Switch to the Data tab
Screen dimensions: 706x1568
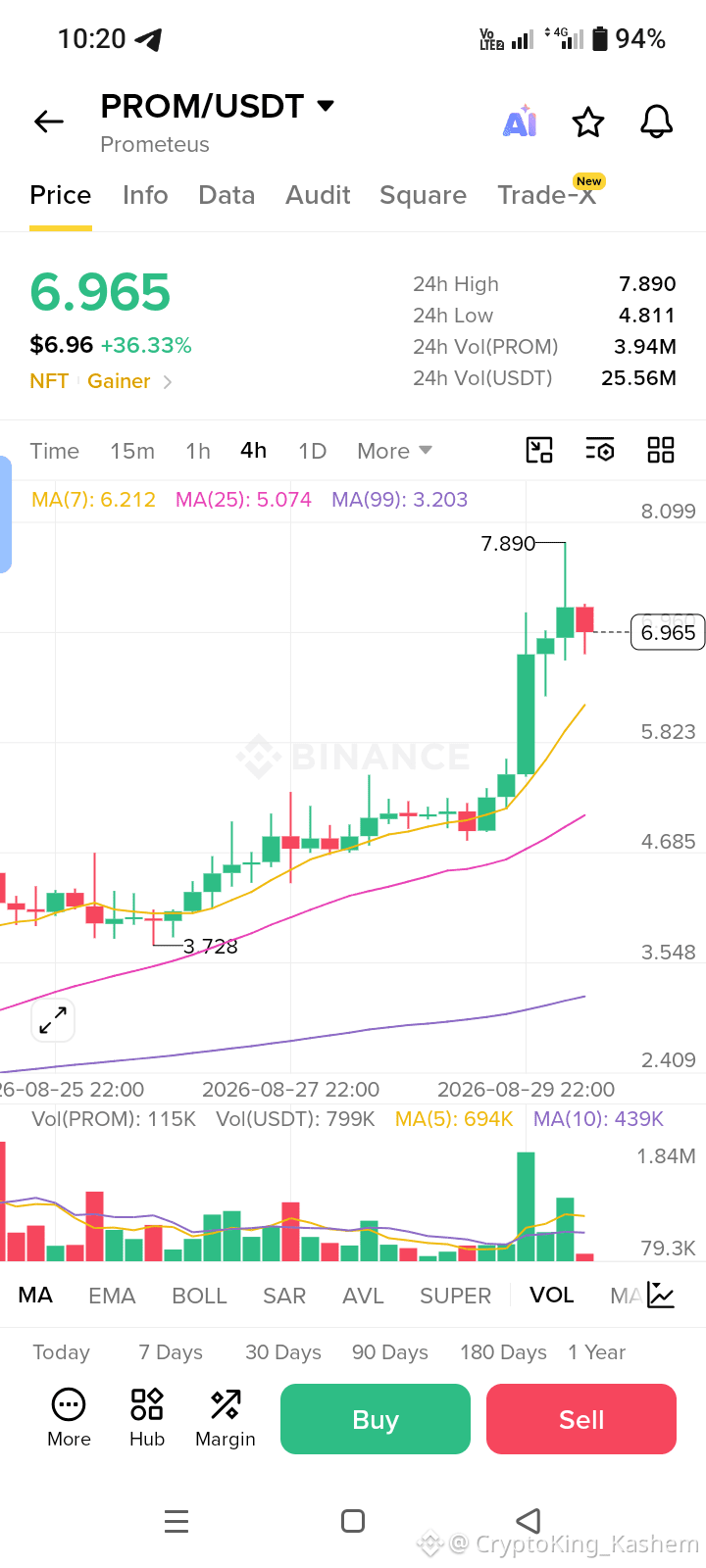[x=227, y=195]
